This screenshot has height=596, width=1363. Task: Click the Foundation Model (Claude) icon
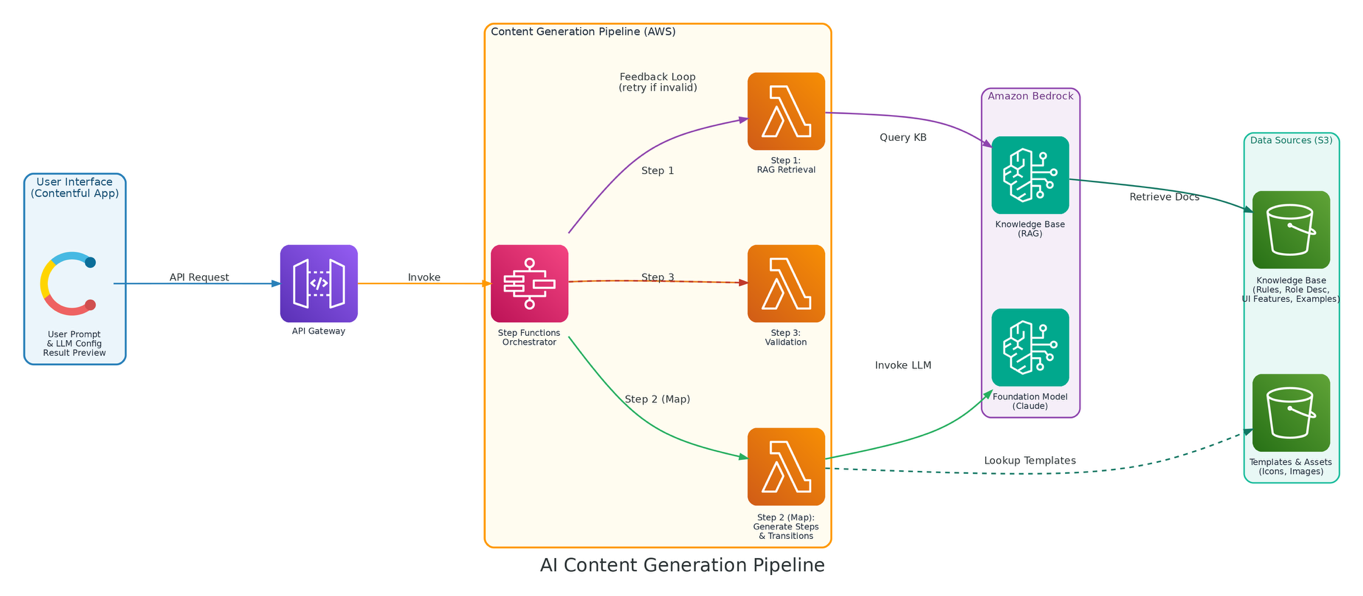[x=1030, y=347]
